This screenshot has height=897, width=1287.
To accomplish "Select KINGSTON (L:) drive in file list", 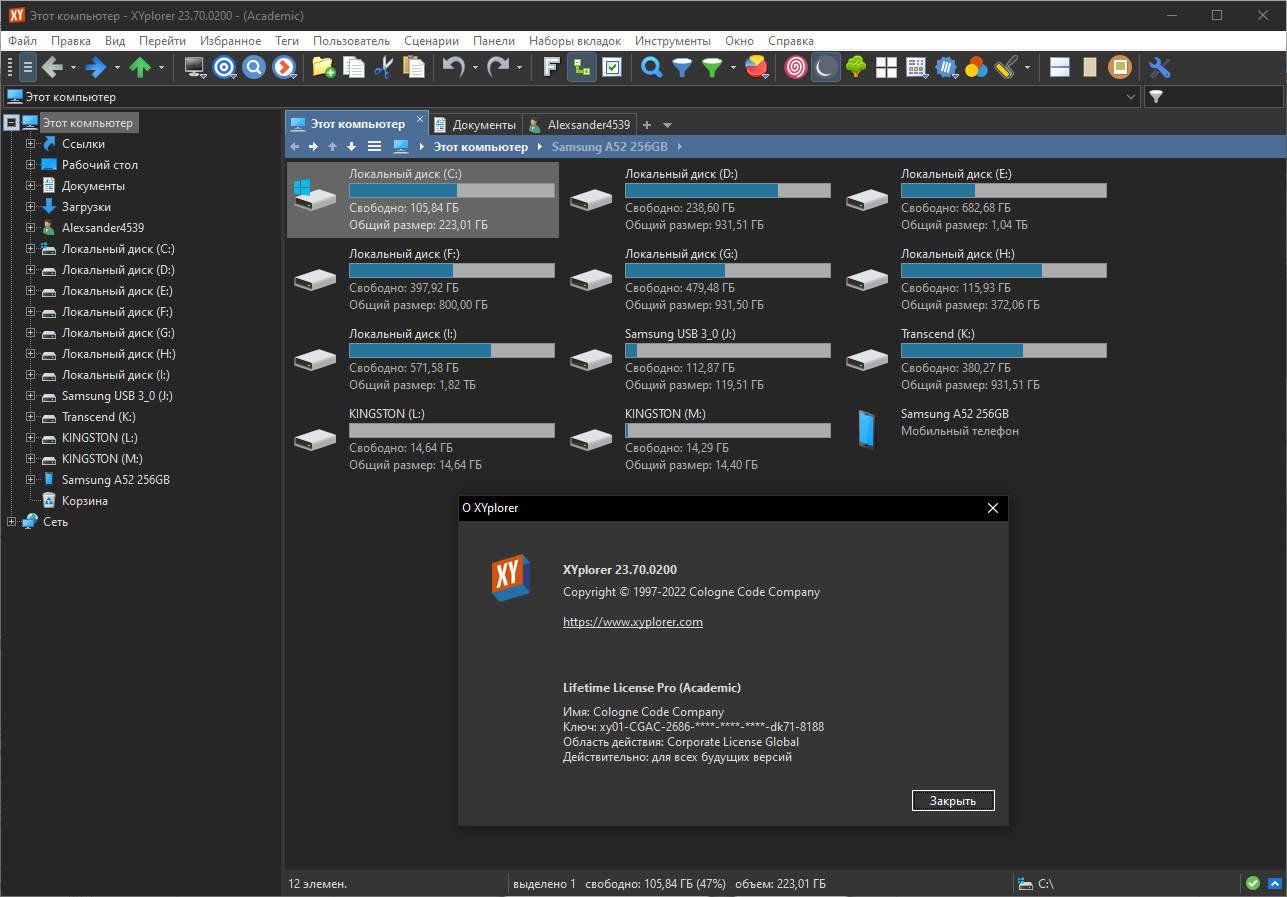I will coord(424,439).
